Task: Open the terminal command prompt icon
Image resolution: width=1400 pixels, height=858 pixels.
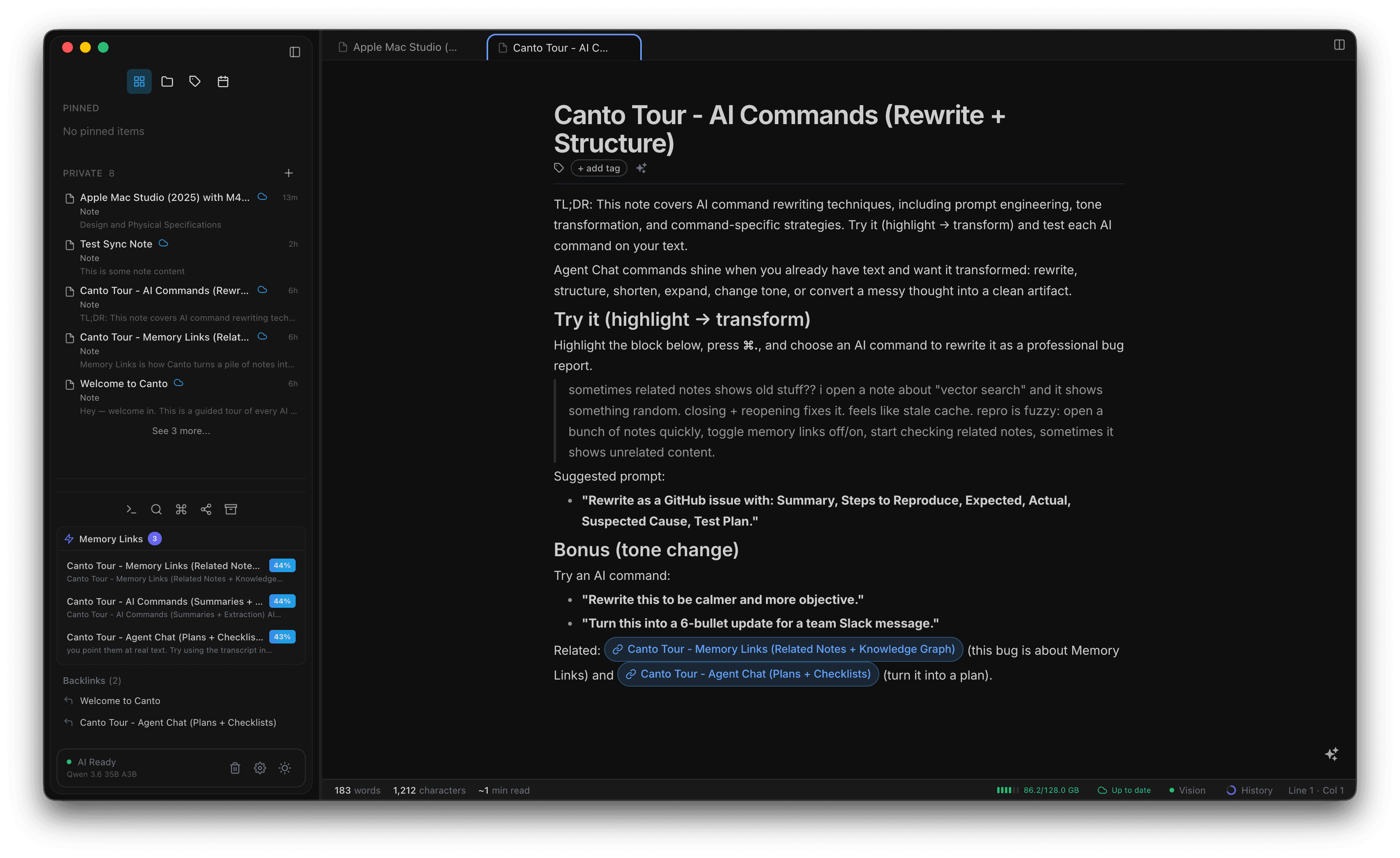Action: click(x=131, y=509)
